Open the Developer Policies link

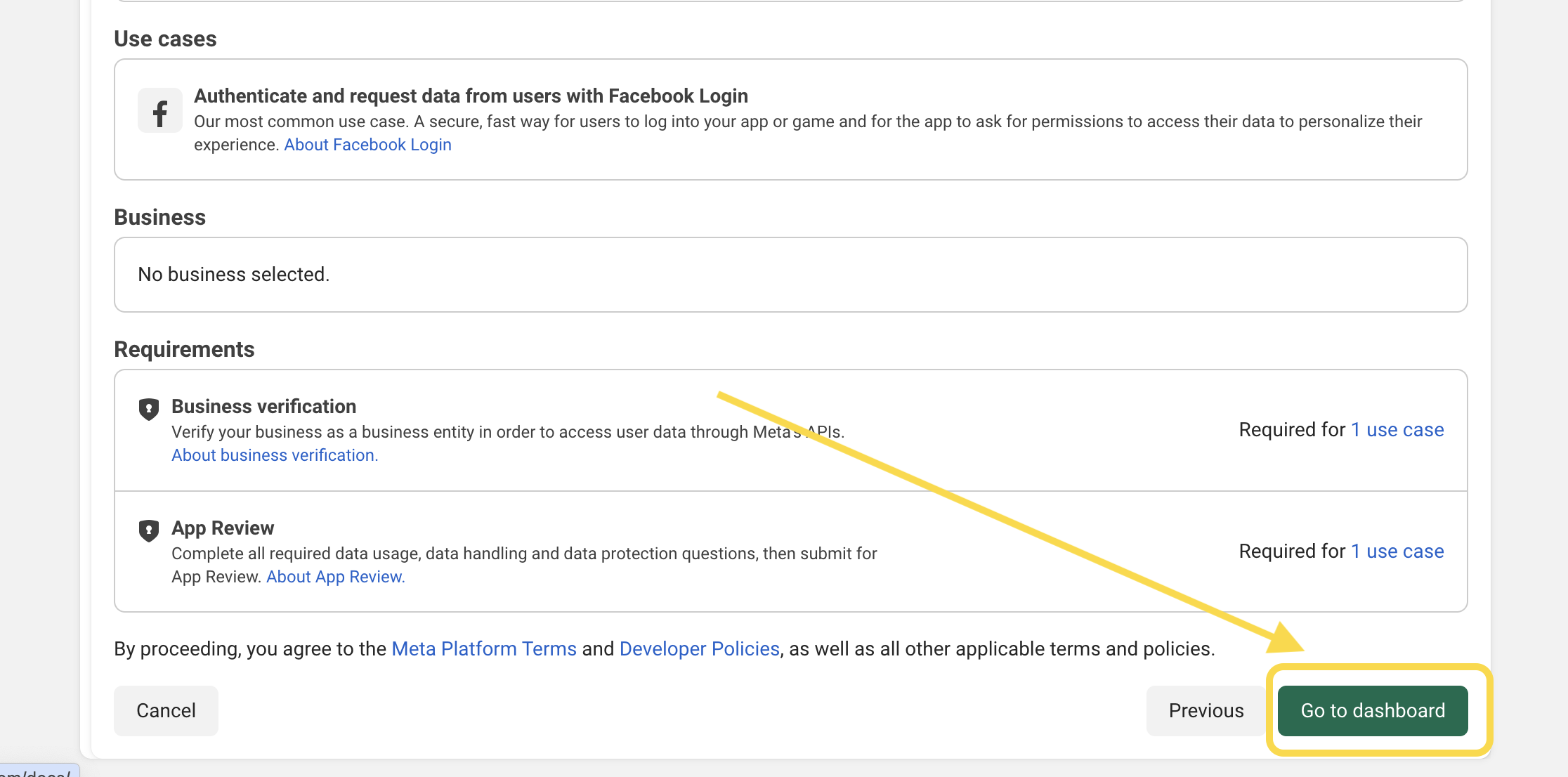pos(699,648)
